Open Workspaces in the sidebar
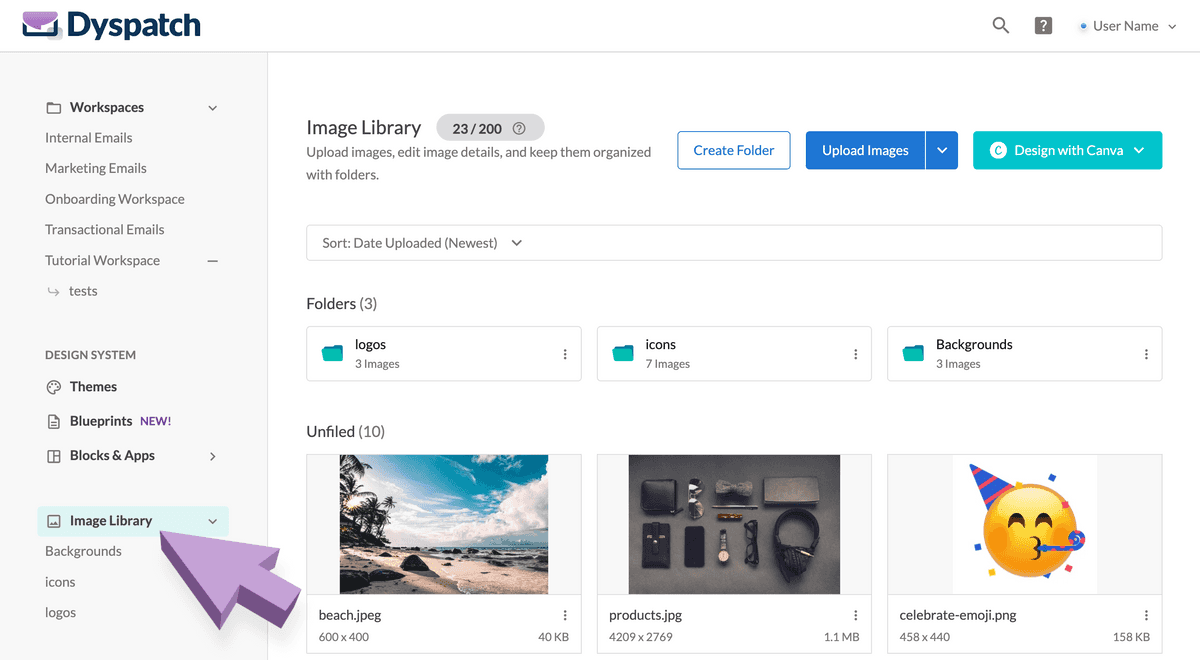The image size is (1200, 660). tap(107, 107)
